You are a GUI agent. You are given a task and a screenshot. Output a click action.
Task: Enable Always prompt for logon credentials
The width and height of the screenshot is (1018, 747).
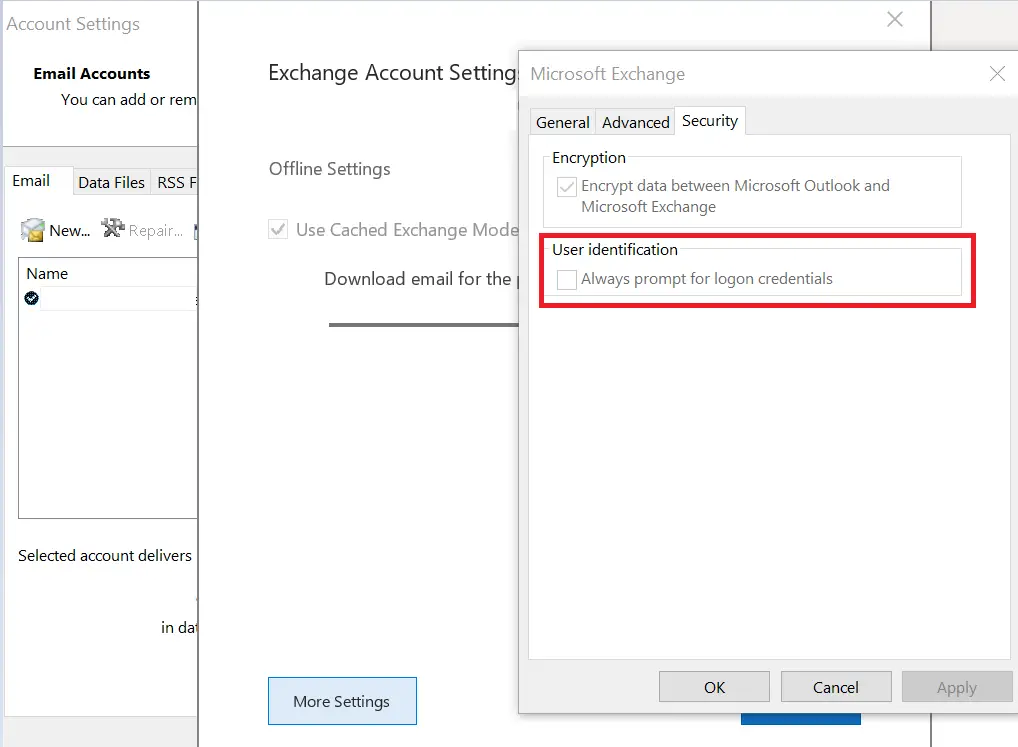click(567, 280)
